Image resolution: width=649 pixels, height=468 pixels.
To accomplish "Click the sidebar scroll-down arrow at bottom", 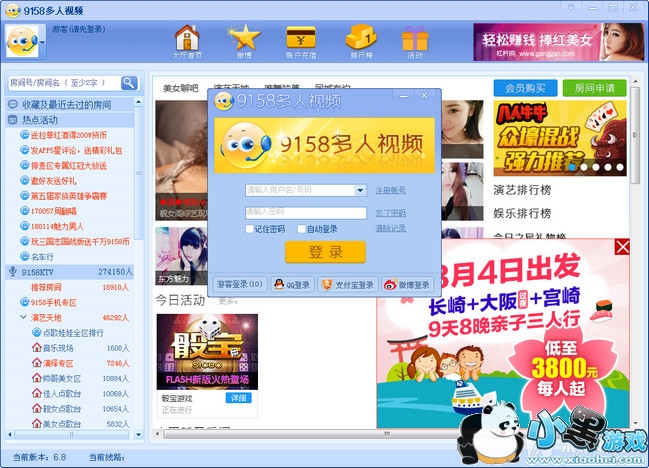I will [139, 434].
